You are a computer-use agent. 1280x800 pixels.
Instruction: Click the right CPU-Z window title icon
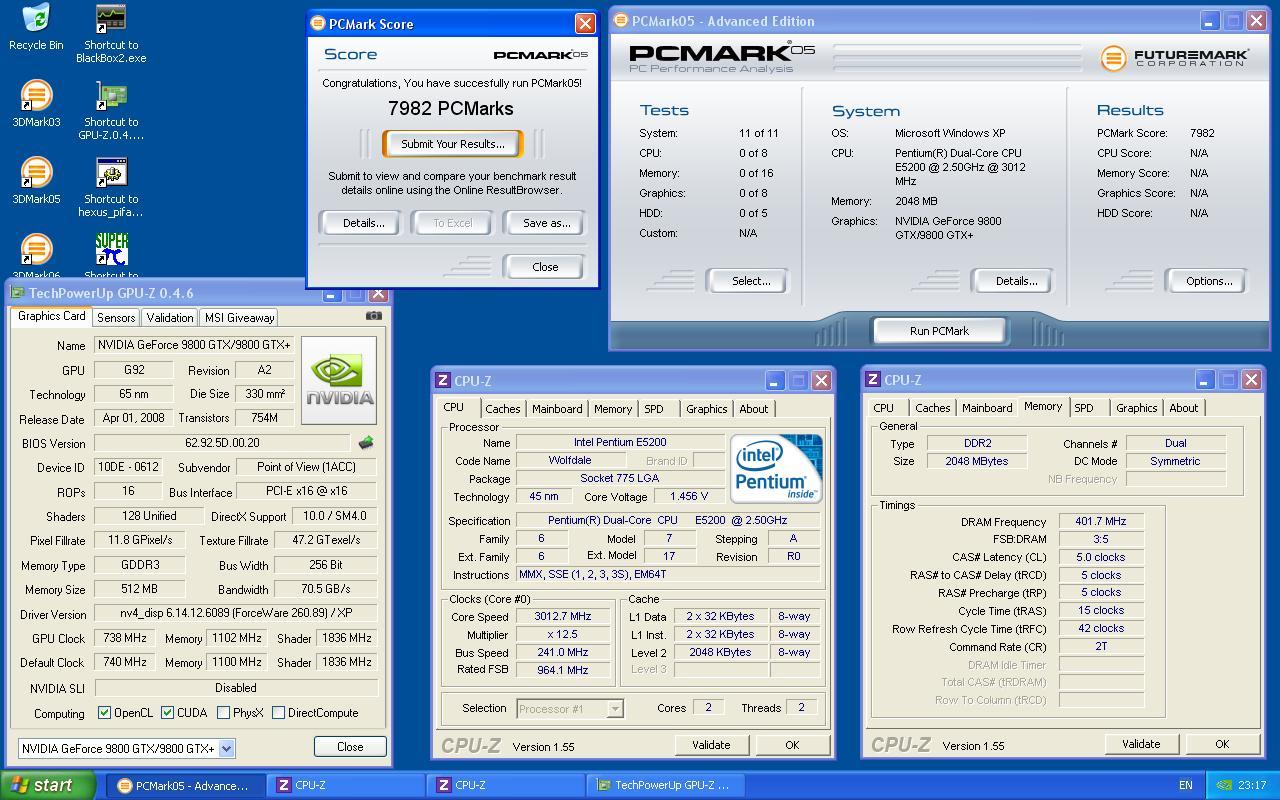point(873,379)
